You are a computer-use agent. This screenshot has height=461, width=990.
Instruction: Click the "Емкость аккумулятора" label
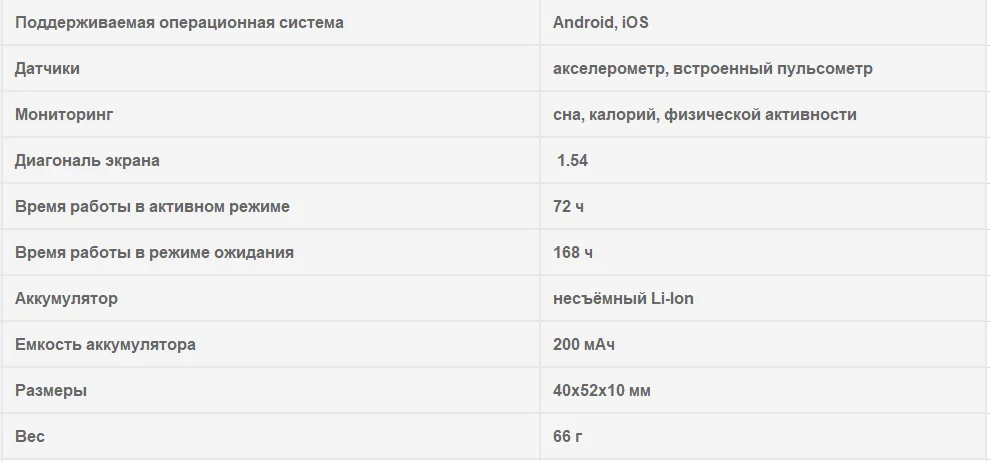(x=105, y=345)
